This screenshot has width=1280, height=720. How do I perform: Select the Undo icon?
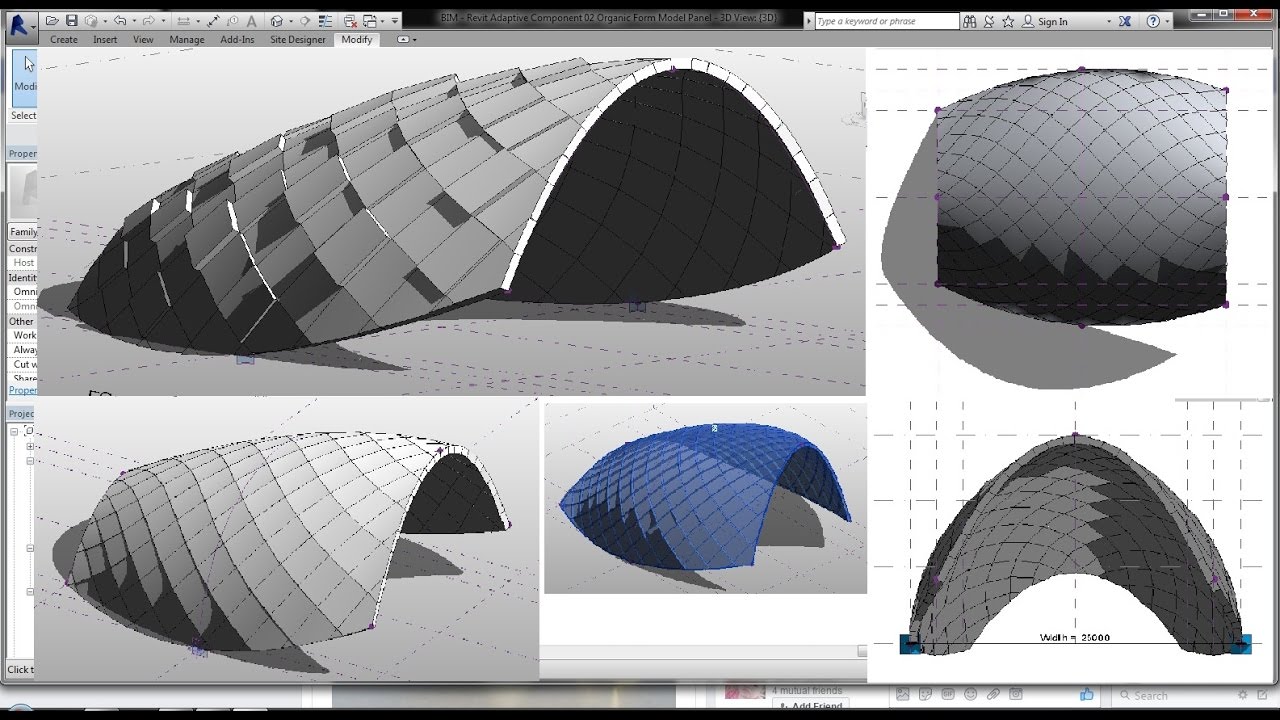(120, 20)
